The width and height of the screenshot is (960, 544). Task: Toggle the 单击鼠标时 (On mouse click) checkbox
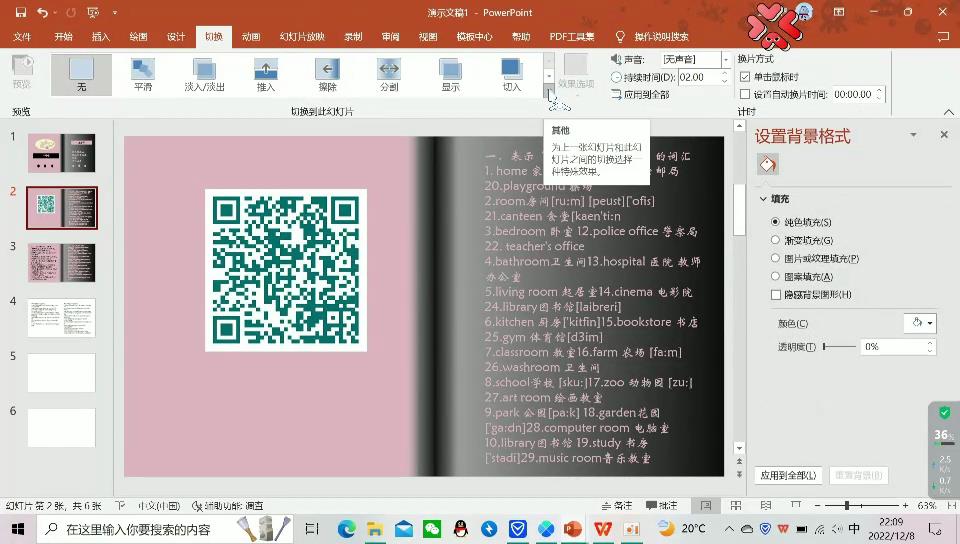click(x=745, y=76)
